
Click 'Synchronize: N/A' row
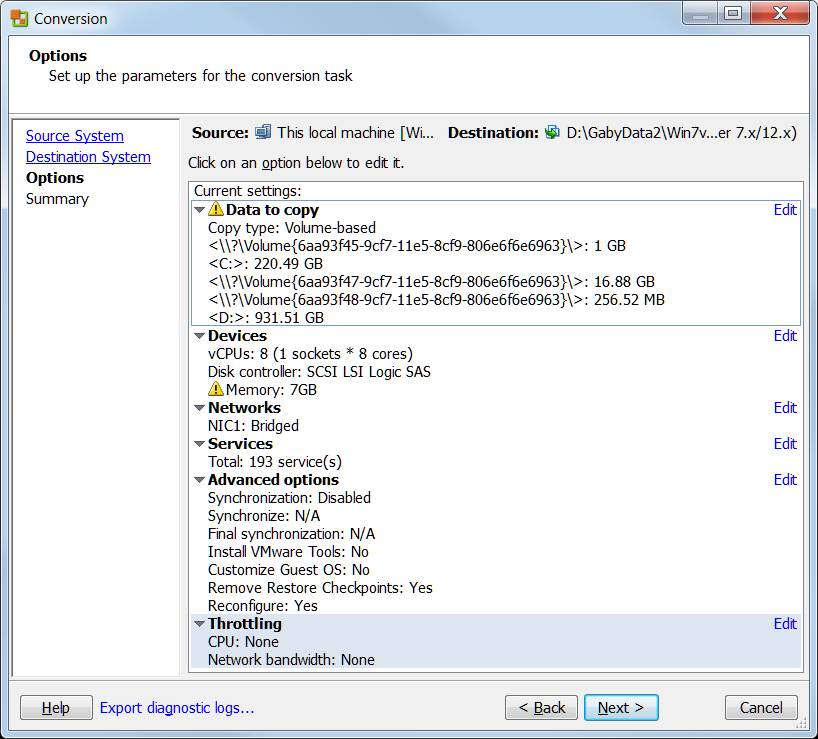coord(264,516)
